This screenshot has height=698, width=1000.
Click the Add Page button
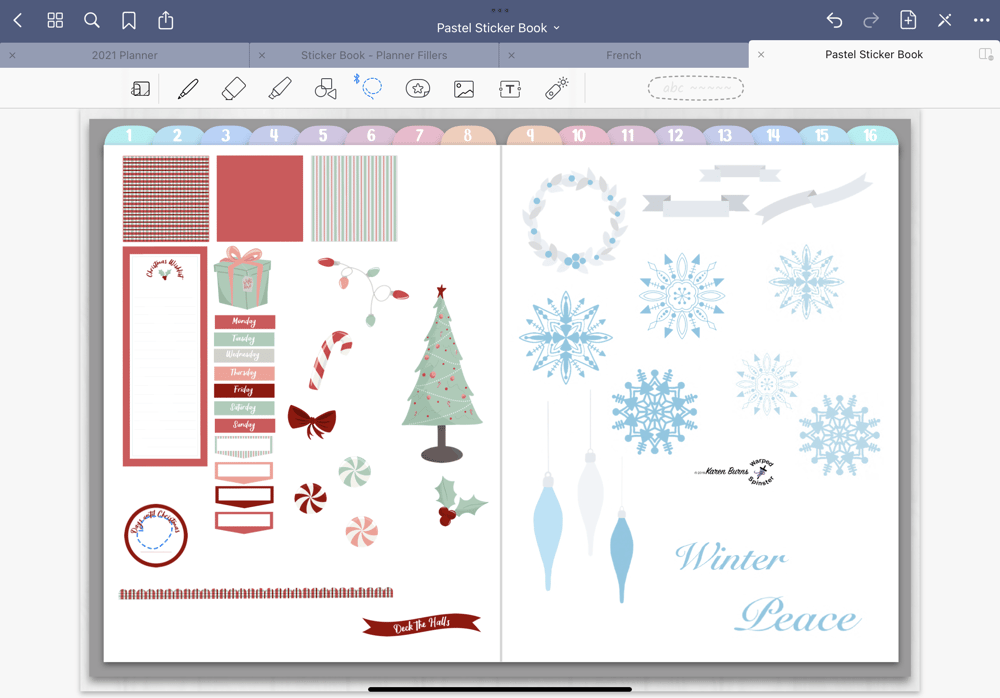(x=908, y=20)
